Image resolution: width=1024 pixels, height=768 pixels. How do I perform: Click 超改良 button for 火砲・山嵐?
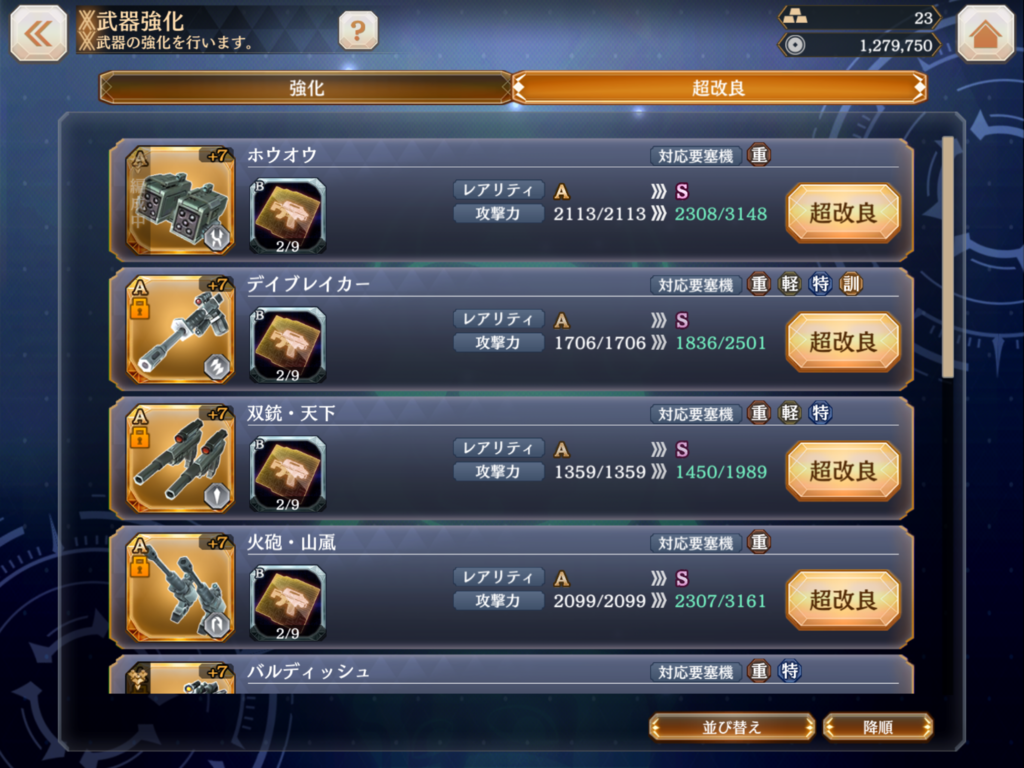click(843, 600)
